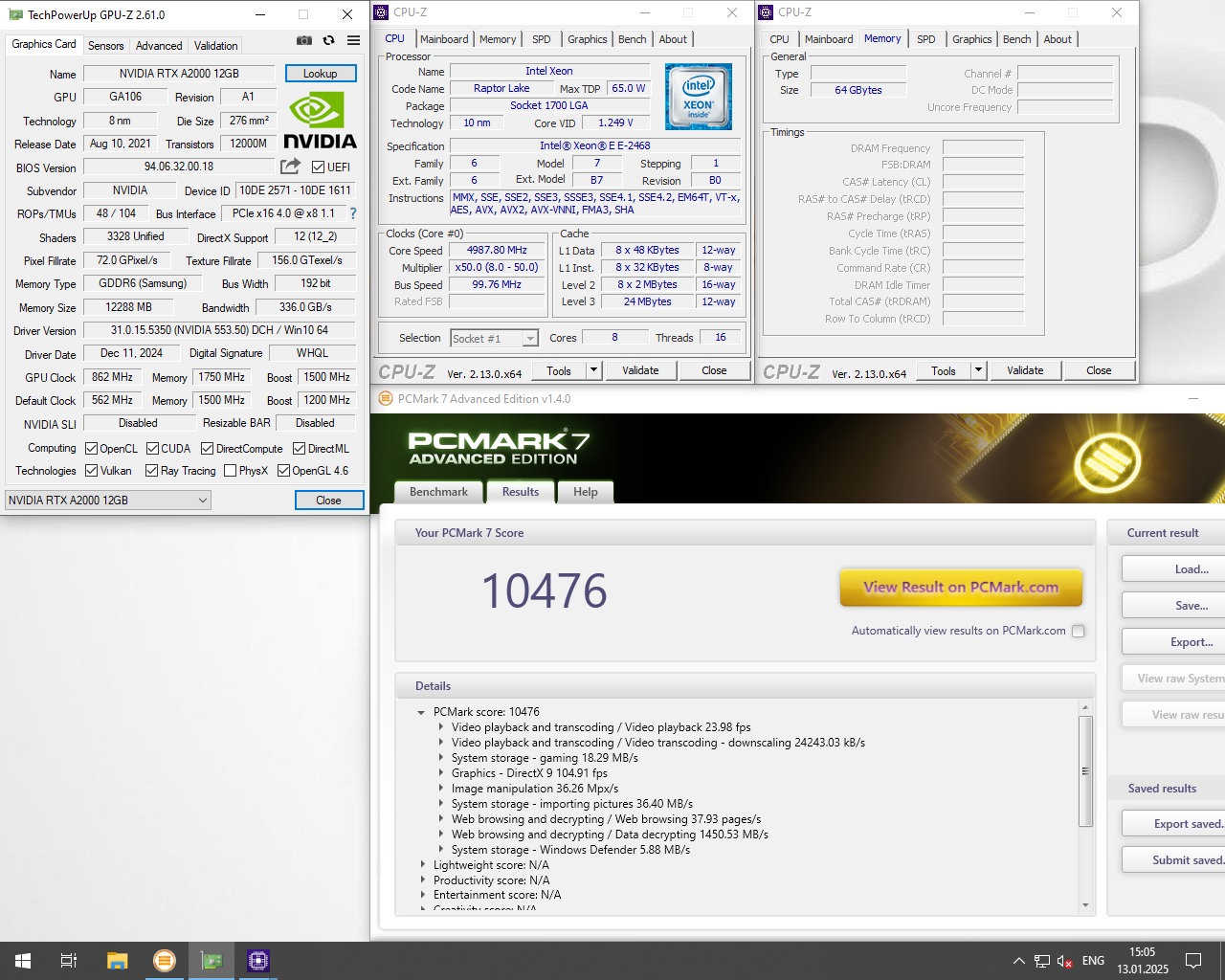Click the muted volume tray icon

coord(1064,961)
